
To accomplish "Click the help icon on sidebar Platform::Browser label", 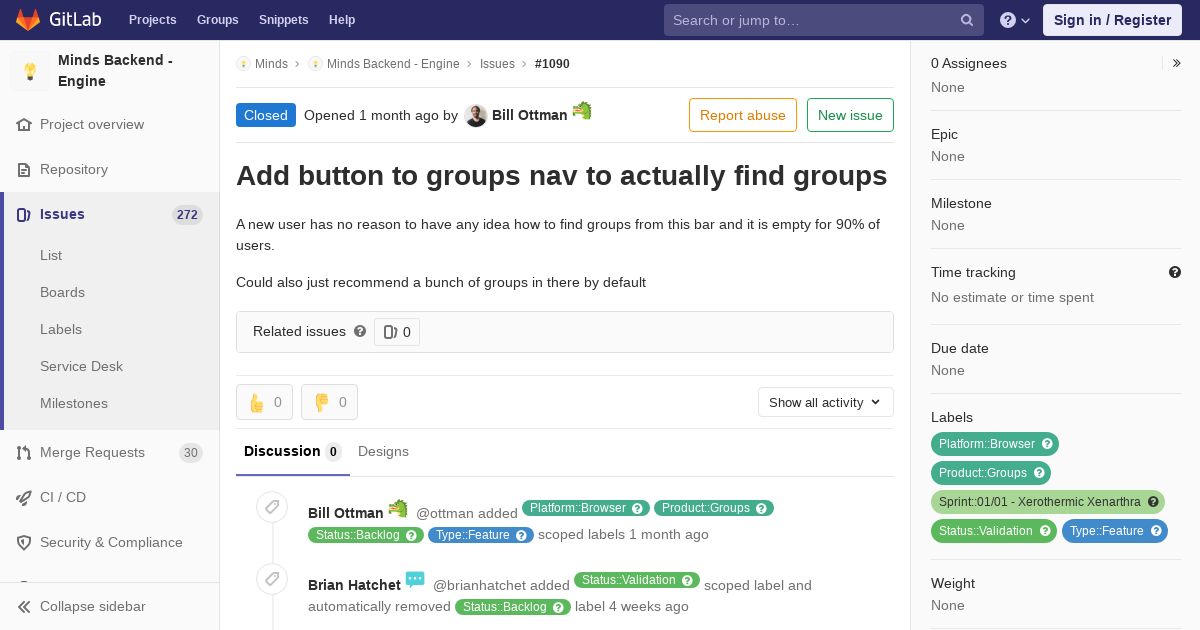I will pyautogui.click(x=1047, y=444).
